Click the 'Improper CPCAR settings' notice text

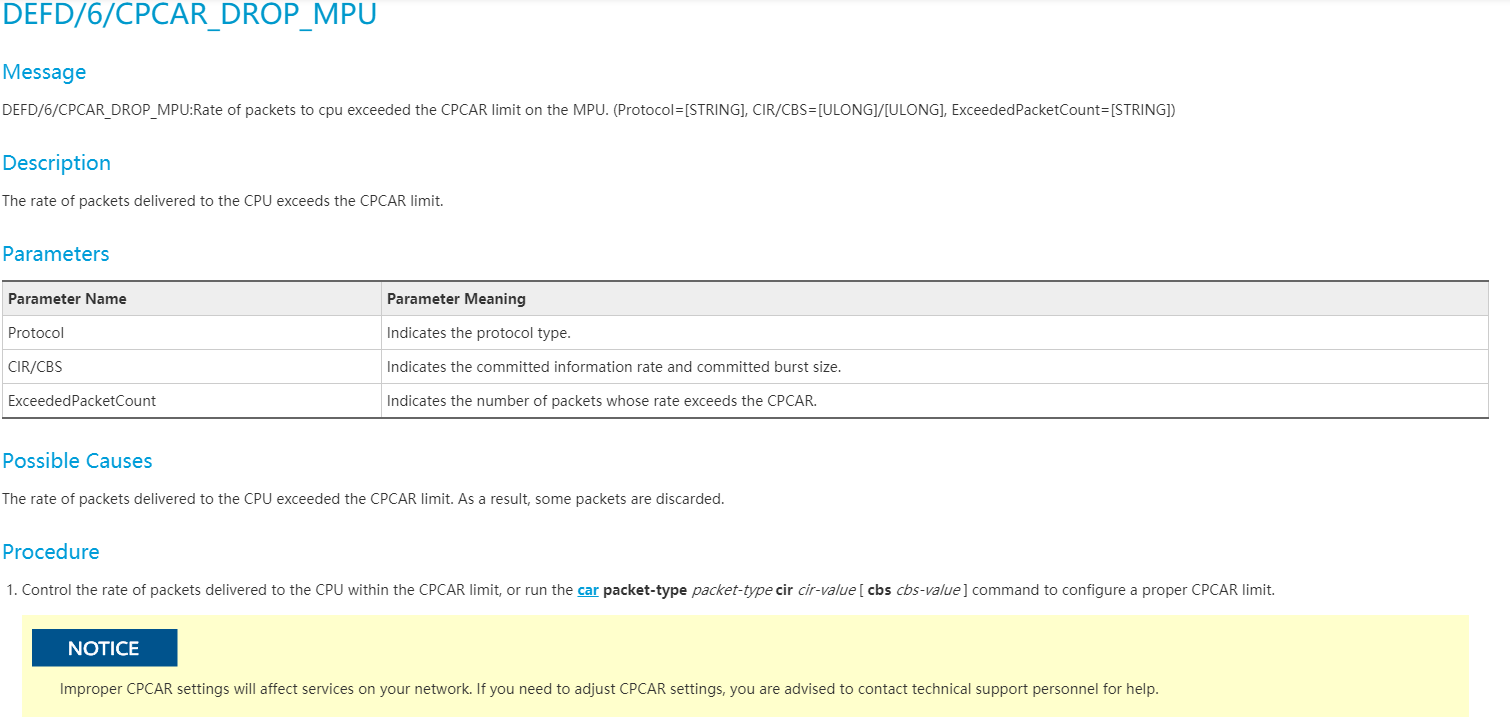click(609, 689)
